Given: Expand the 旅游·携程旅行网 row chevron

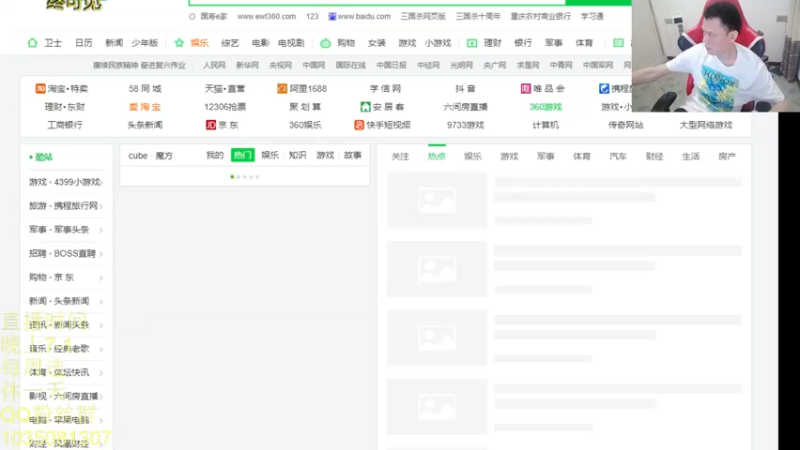Looking at the screenshot, I should point(101,207).
